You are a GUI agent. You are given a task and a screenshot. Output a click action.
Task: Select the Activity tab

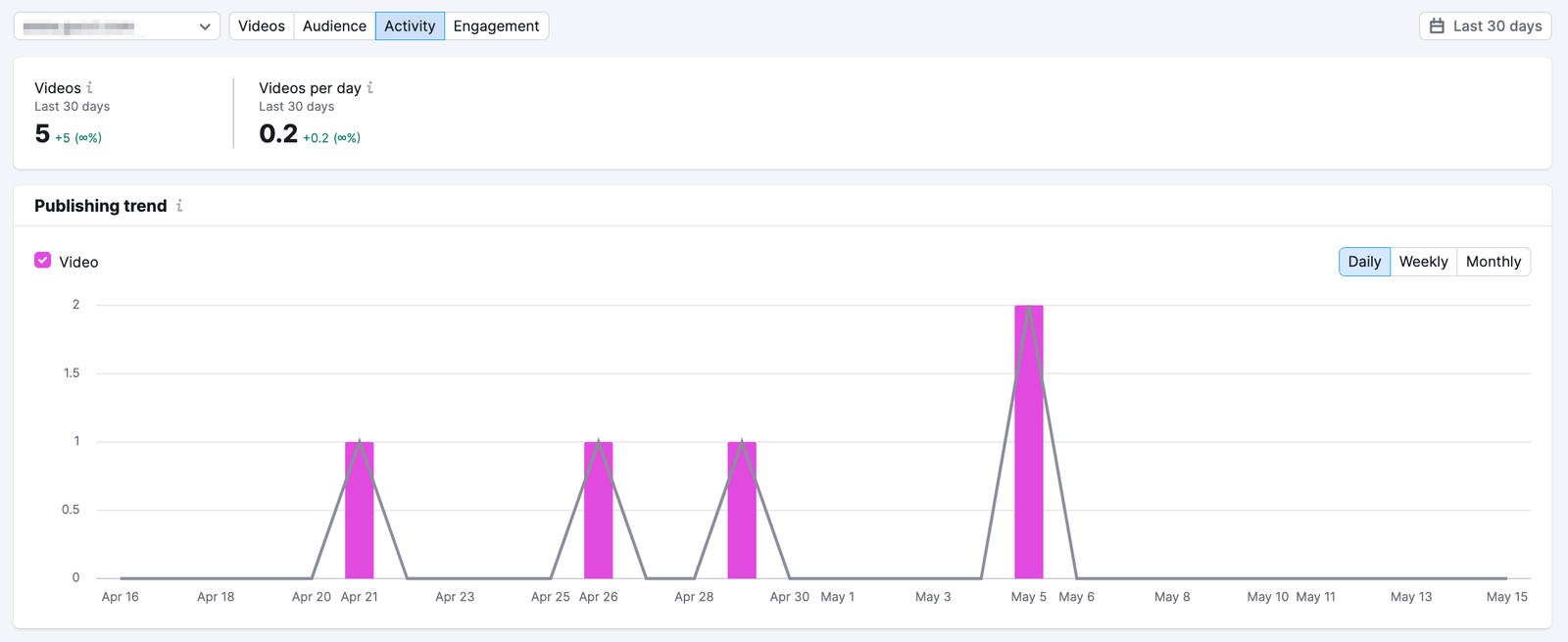pos(410,26)
